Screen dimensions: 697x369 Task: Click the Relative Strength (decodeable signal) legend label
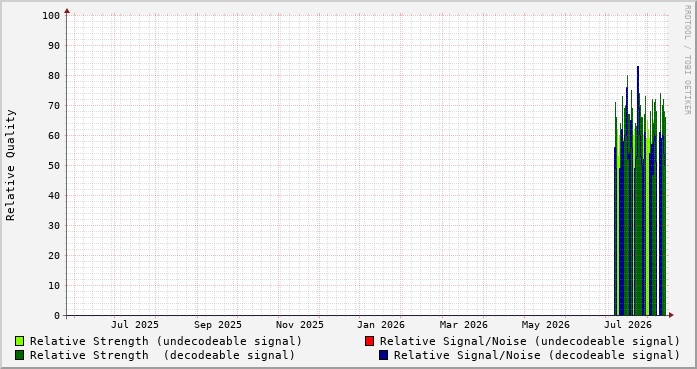[162, 355]
